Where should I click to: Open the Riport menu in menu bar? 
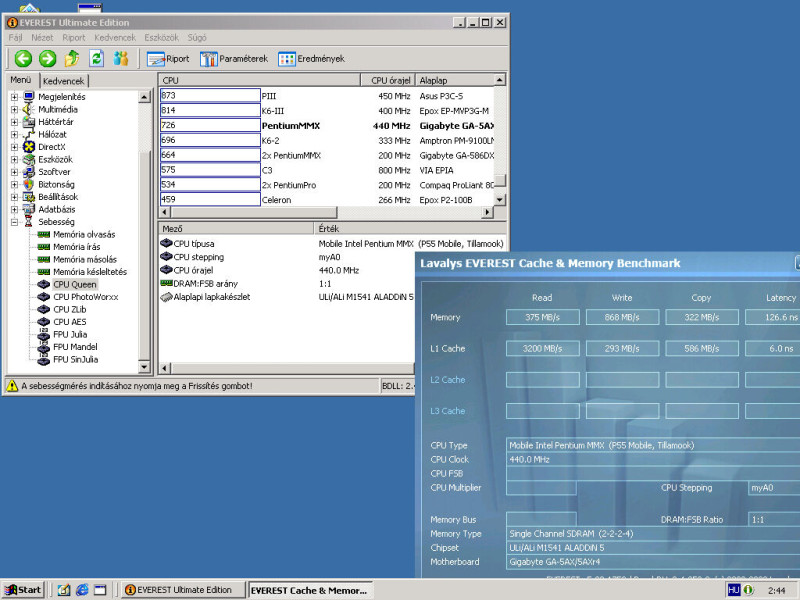pyautogui.click(x=74, y=38)
